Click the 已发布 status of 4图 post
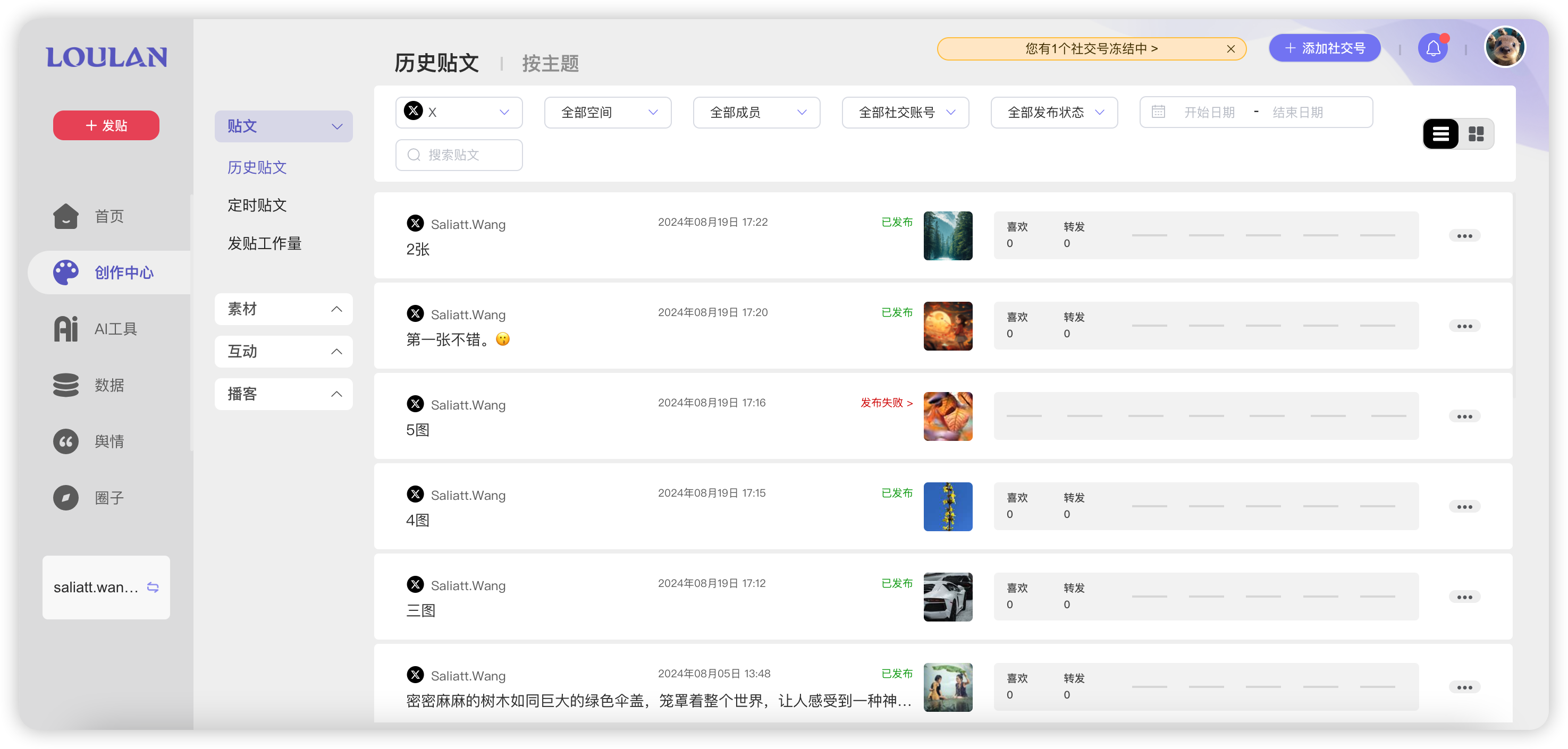Image resolution: width=1568 pixels, height=749 pixels. coord(897,493)
